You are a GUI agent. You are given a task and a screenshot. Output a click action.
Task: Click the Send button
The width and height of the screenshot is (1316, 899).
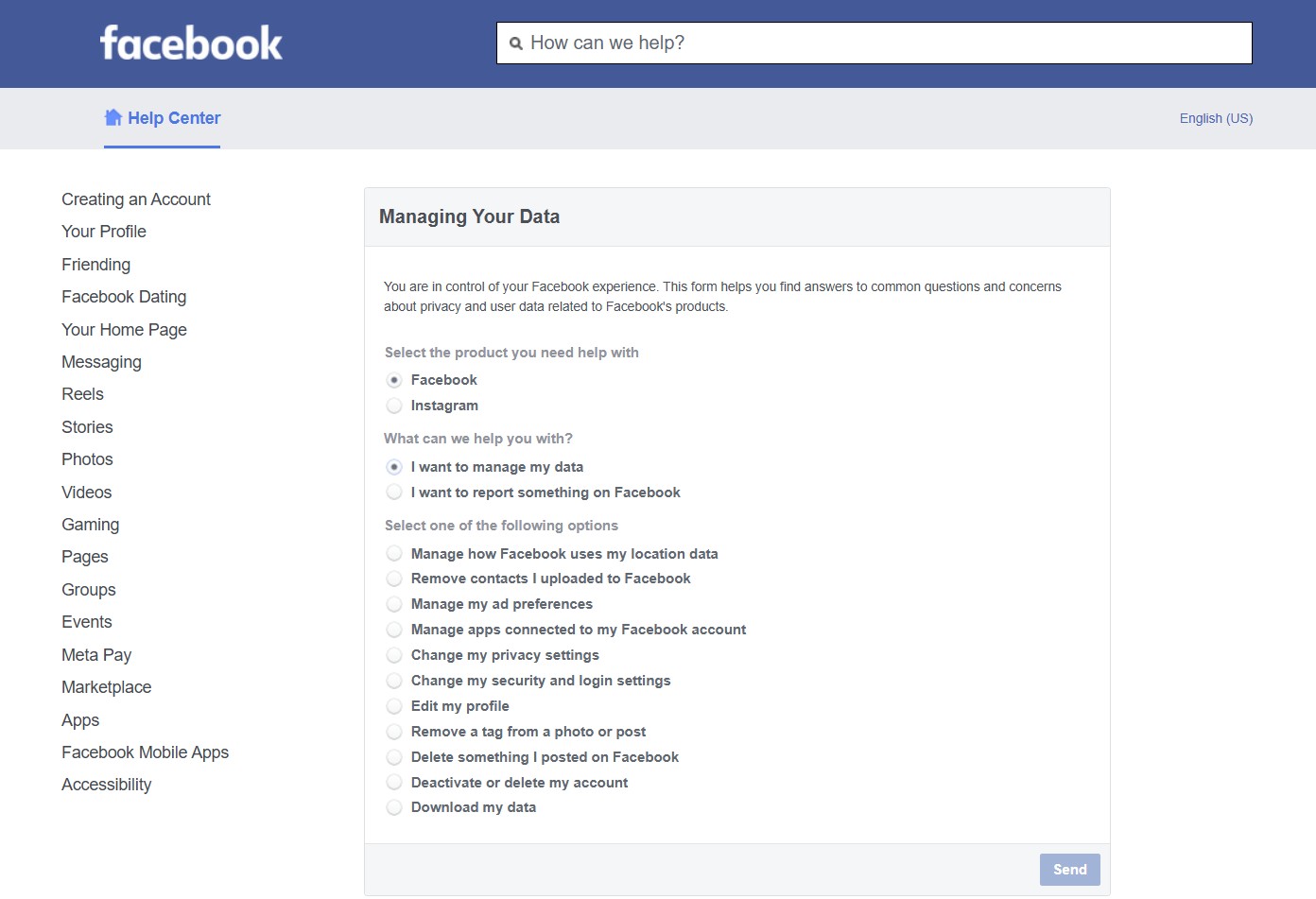click(x=1069, y=869)
